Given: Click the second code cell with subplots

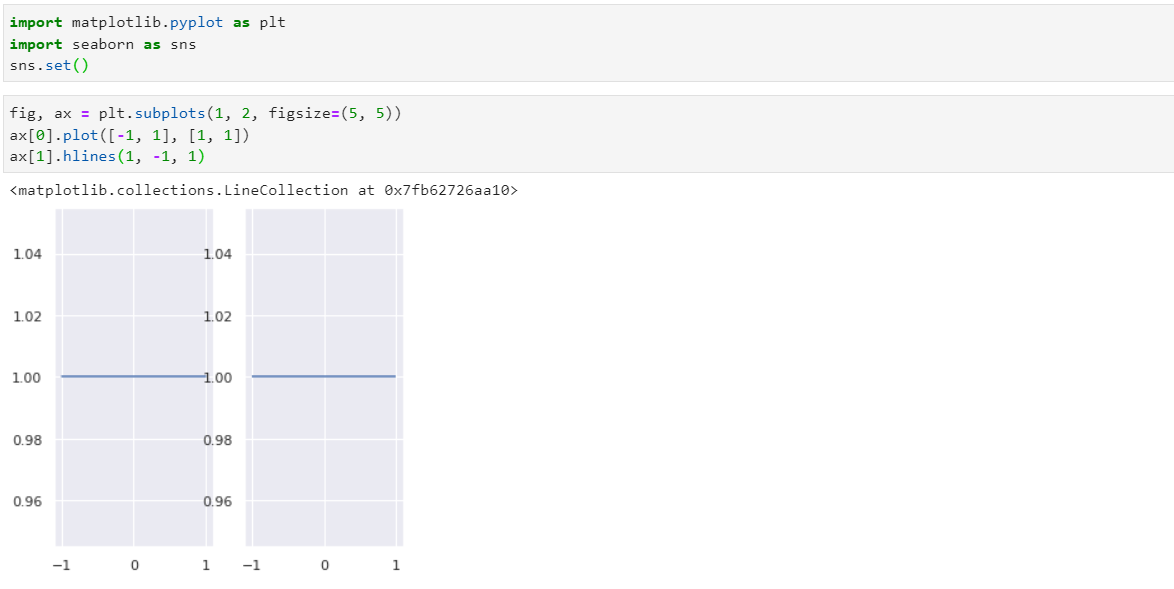Looking at the screenshot, I should pyautogui.click(x=587, y=135).
